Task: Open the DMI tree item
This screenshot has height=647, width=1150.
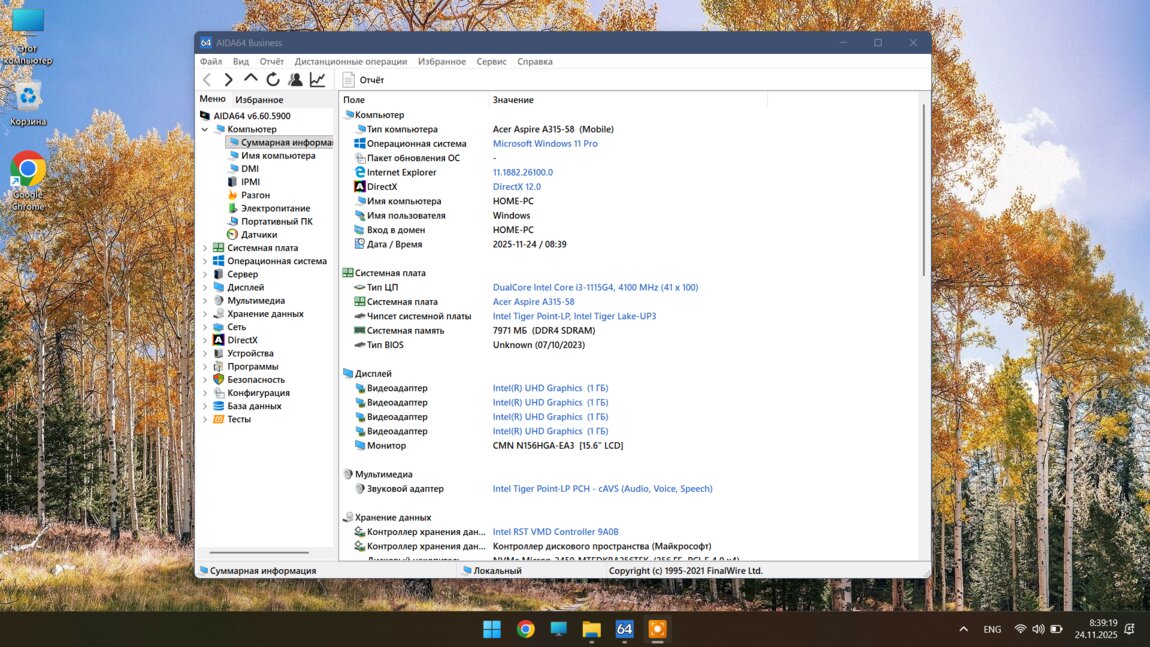Action: tap(249, 169)
